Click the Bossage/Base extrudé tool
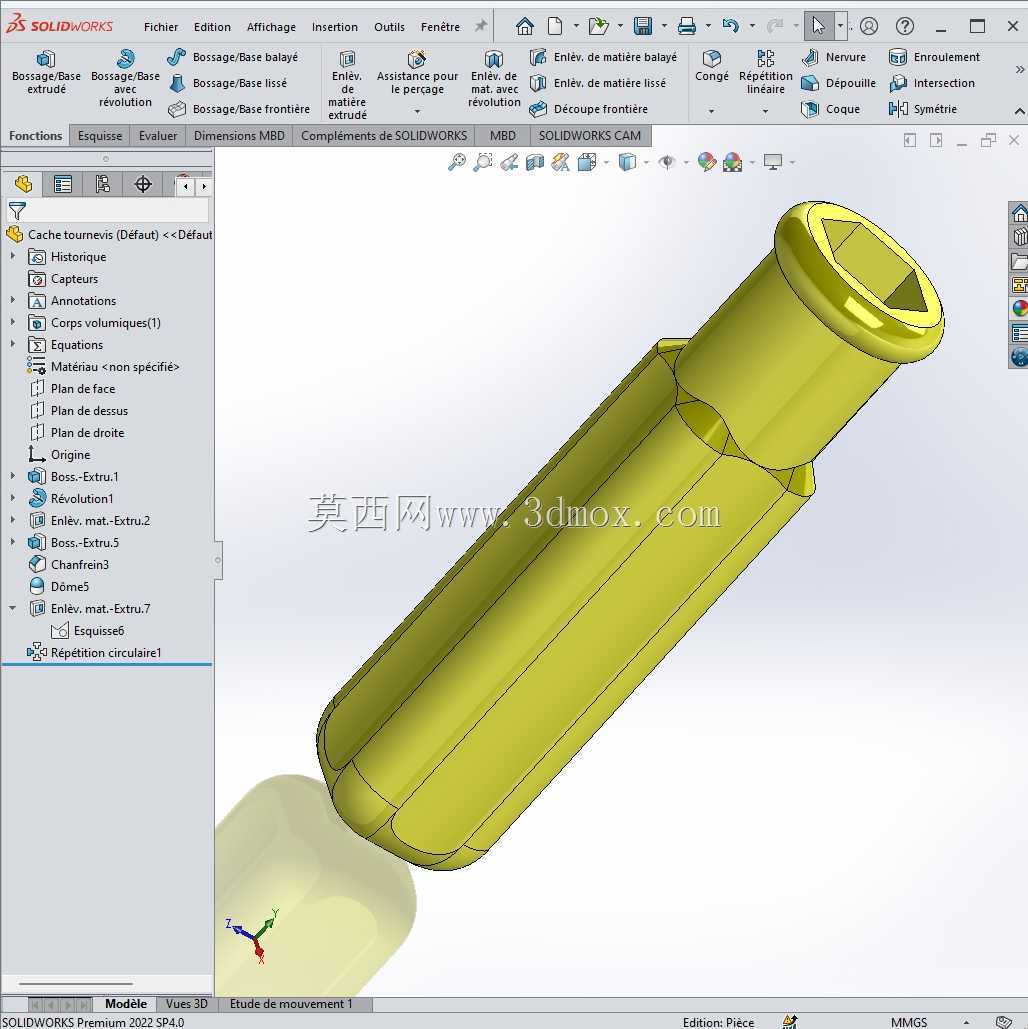Viewport: 1028px width, 1029px height. point(46,73)
